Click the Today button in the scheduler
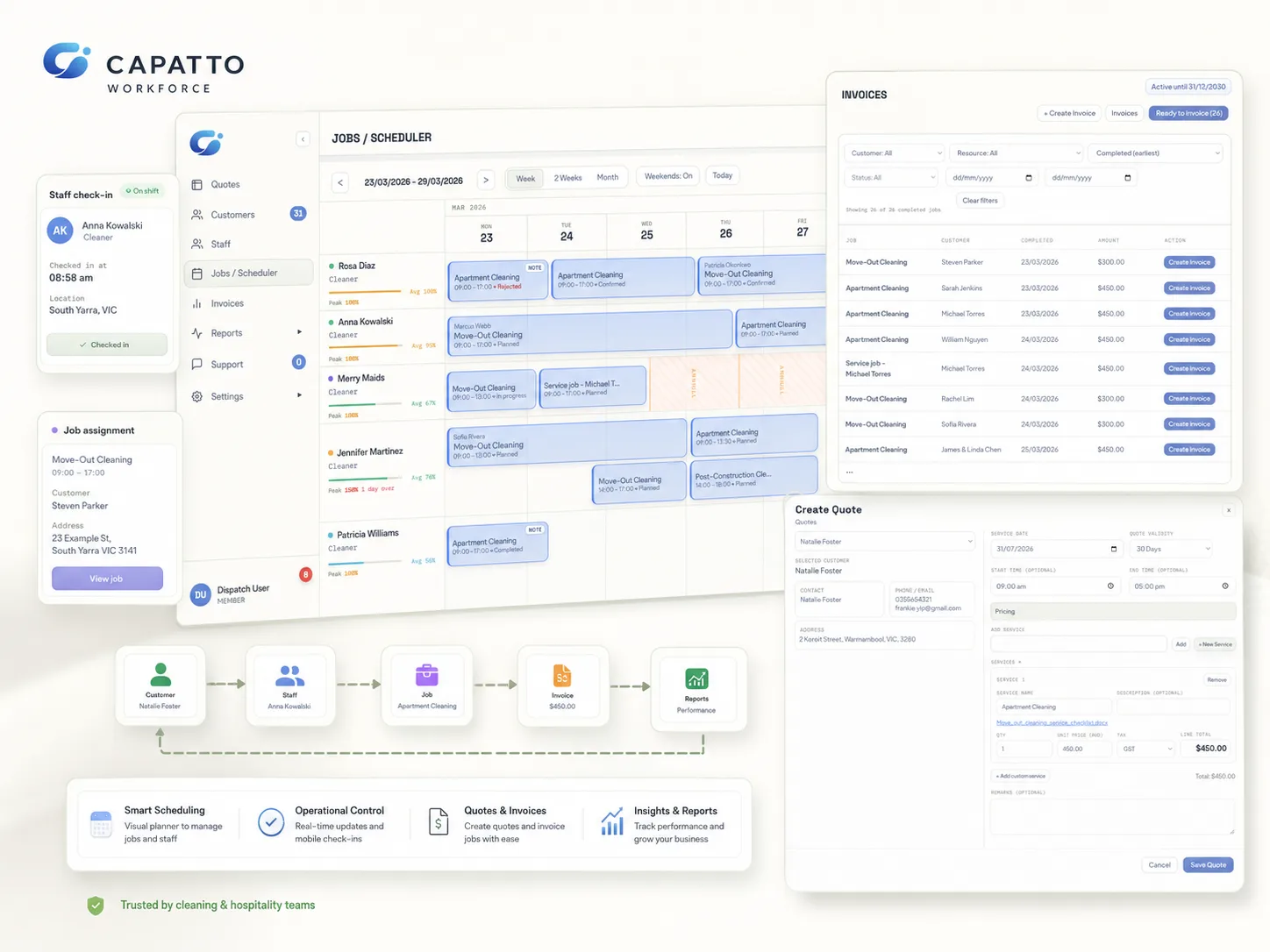 click(x=723, y=175)
